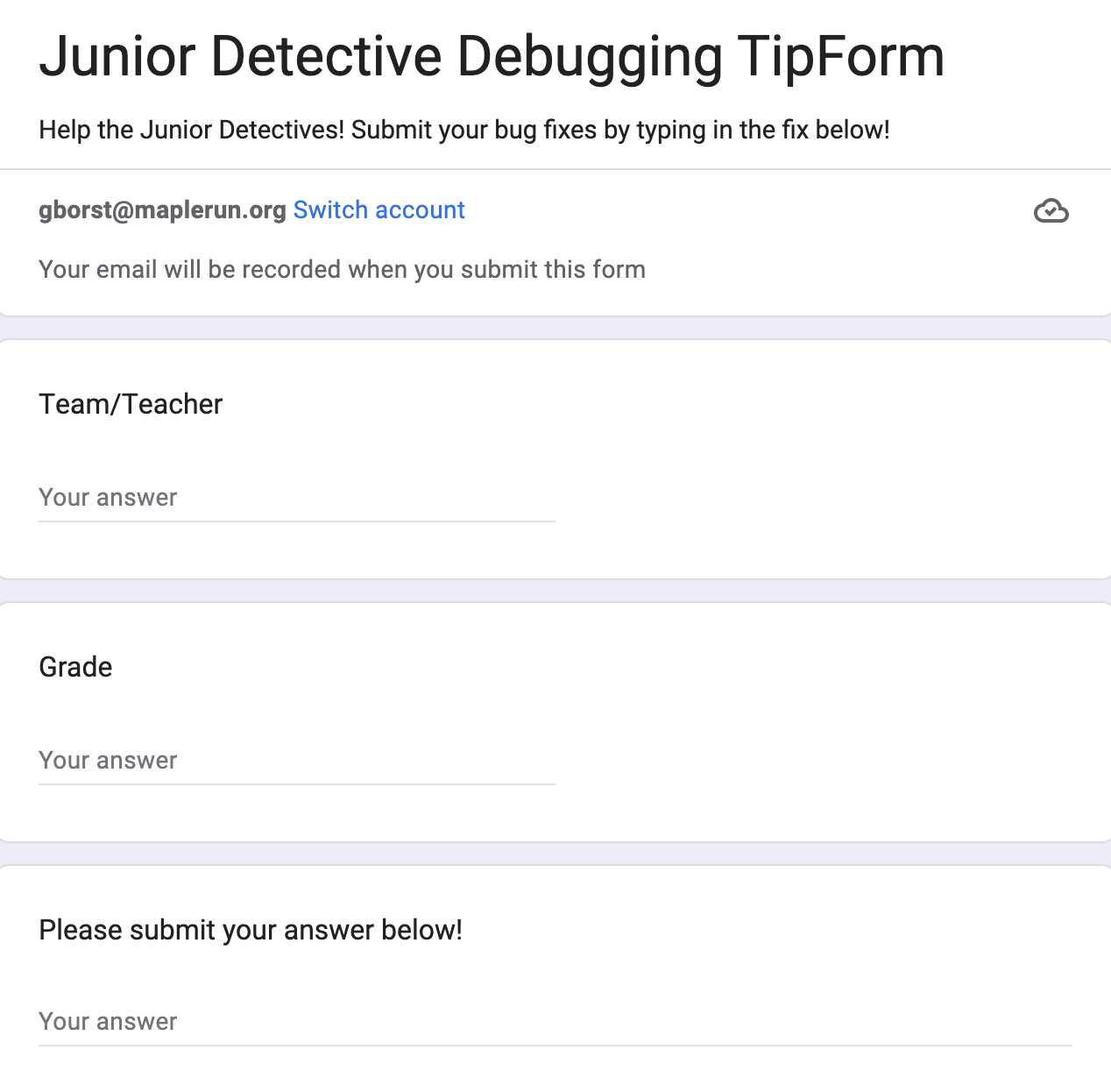Select the Grade answer field

[x=297, y=761]
